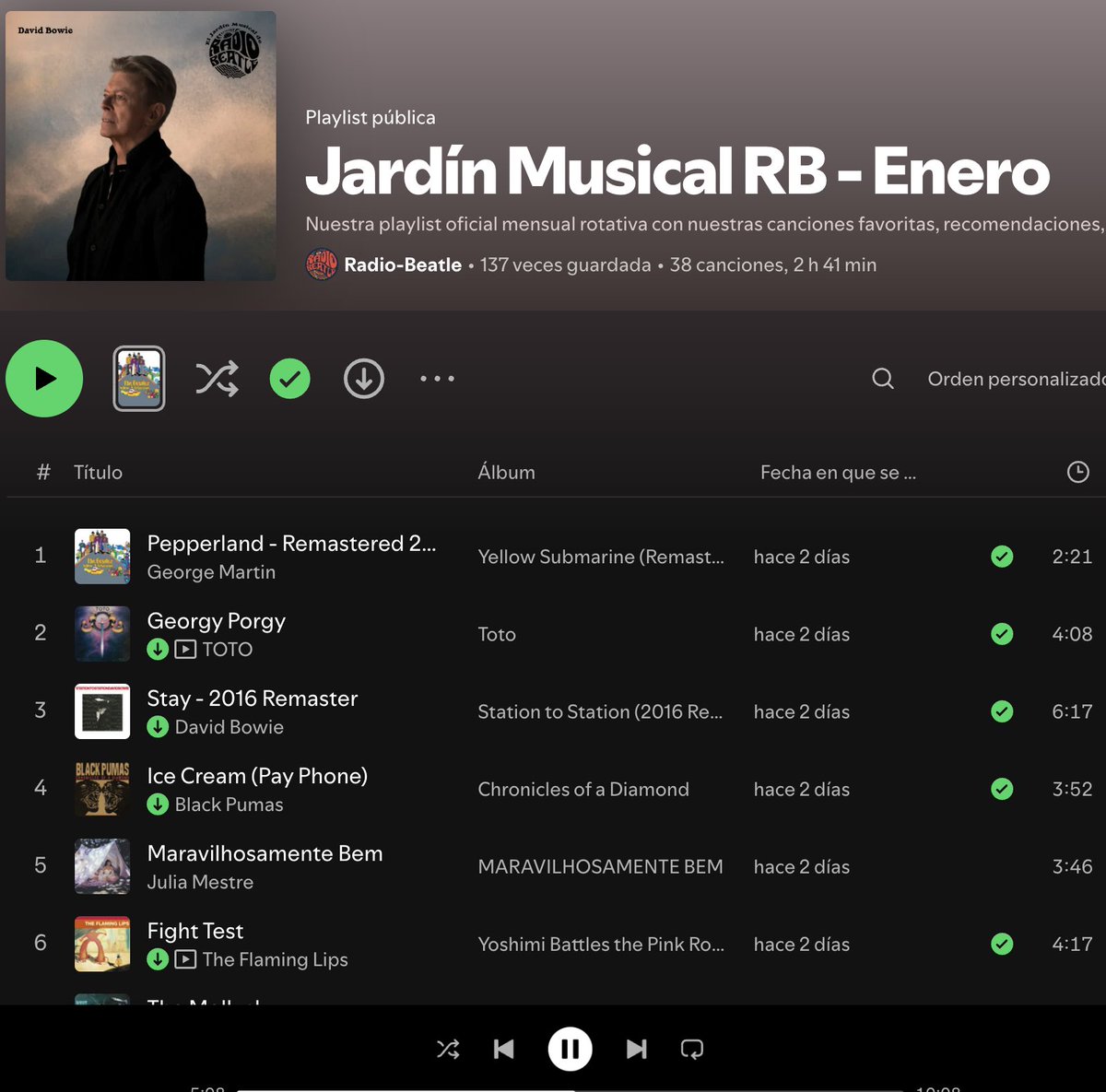Open the Radio-Beatle profile link
This screenshot has width=1106, height=1092.
(403, 264)
